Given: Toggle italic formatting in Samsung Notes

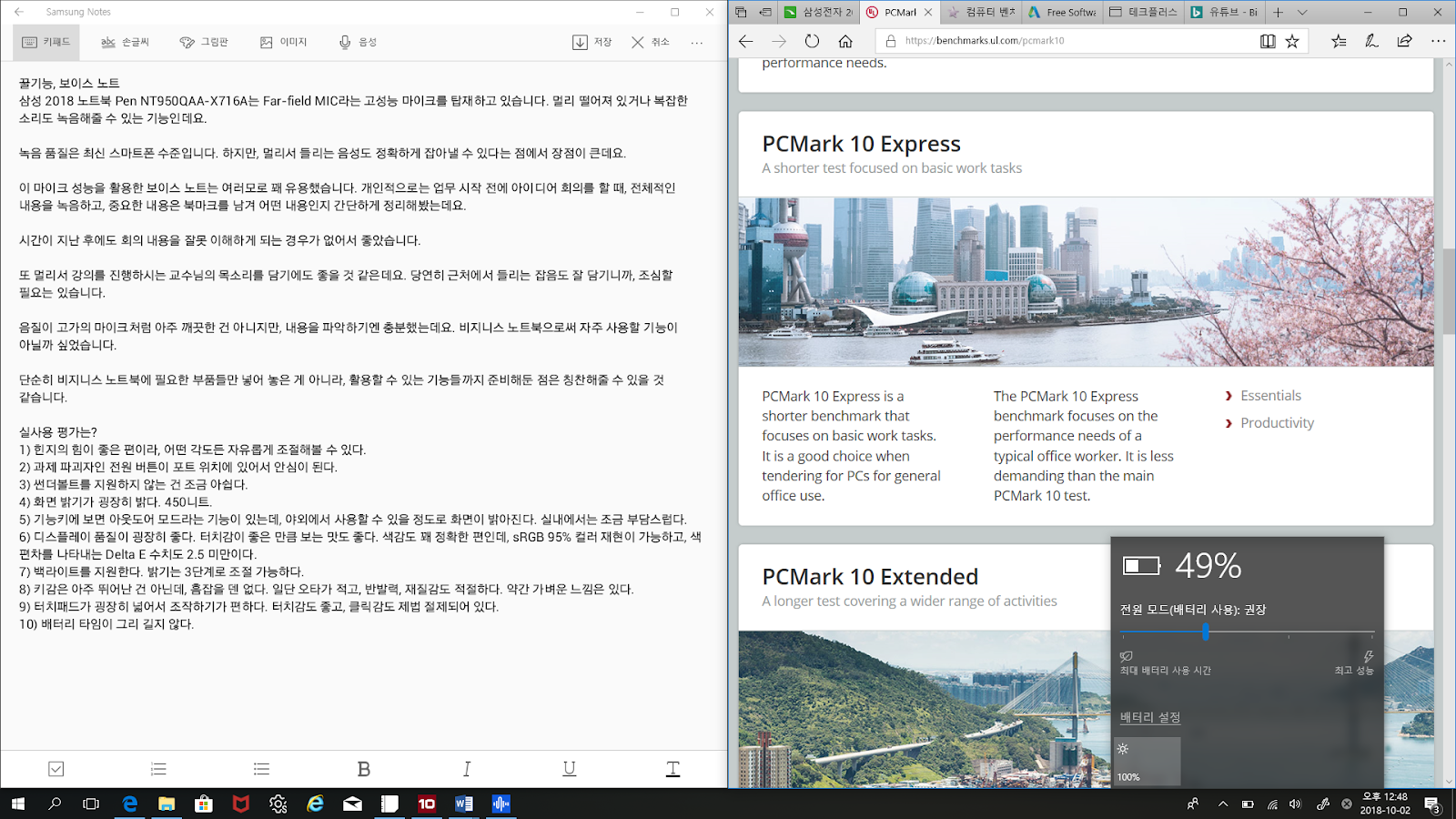Looking at the screenshot, I should tap(467, 769).
